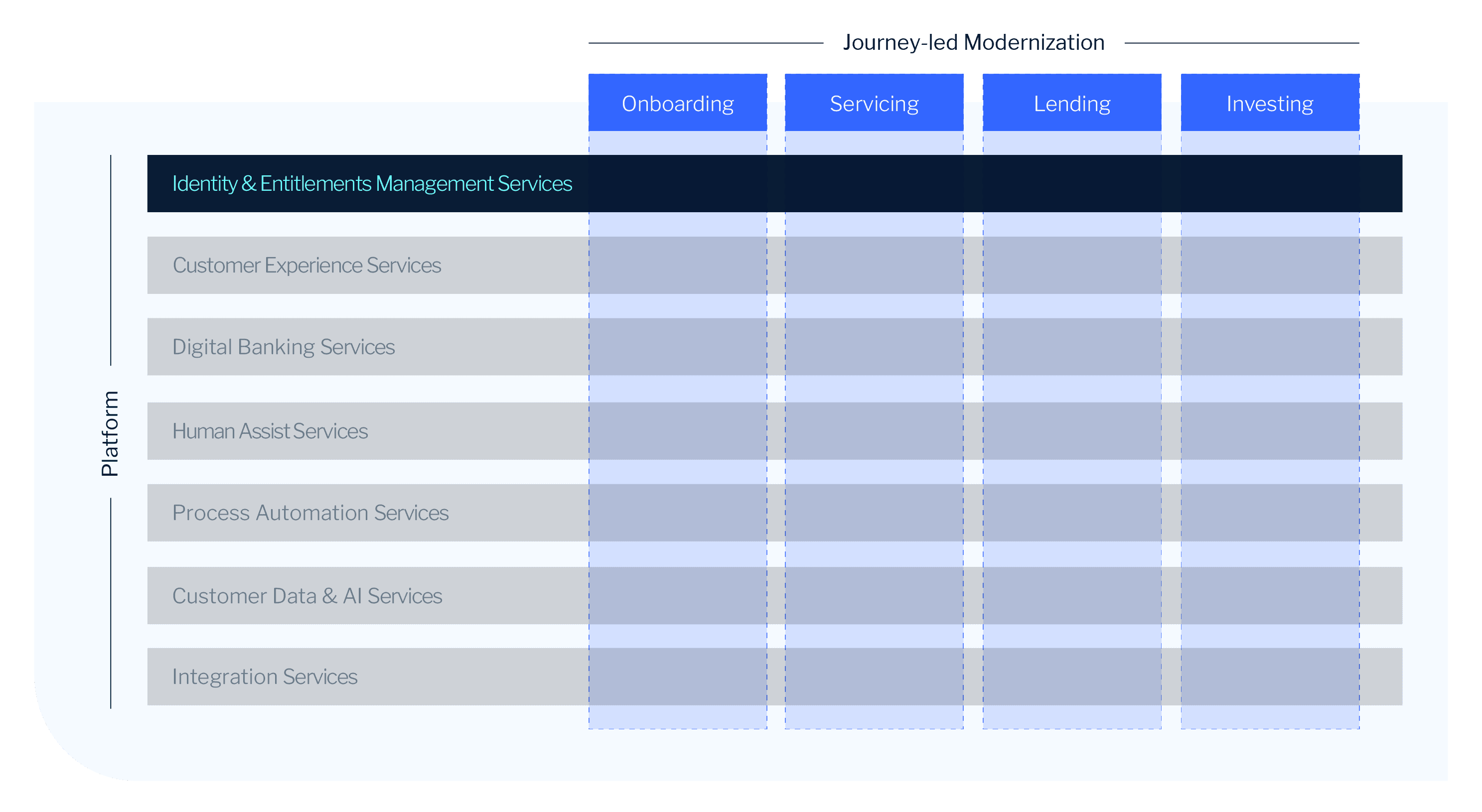Screen dimensions: 1482x812
Task: Click the Process Automation Services row
Action: click(310, 513)
